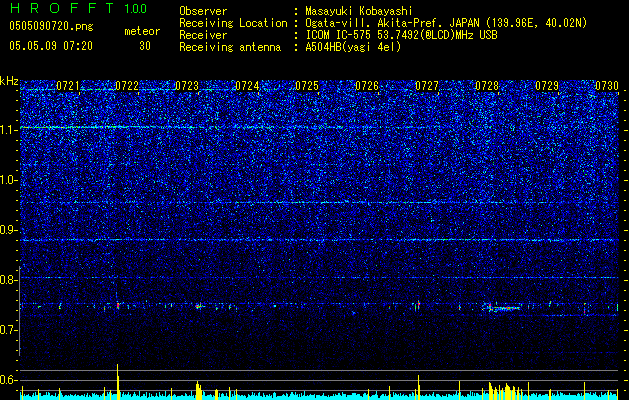
Task: Click the Ogata-vill. Akita-Pref. JAPAN location text
Action: click(446, 24)
